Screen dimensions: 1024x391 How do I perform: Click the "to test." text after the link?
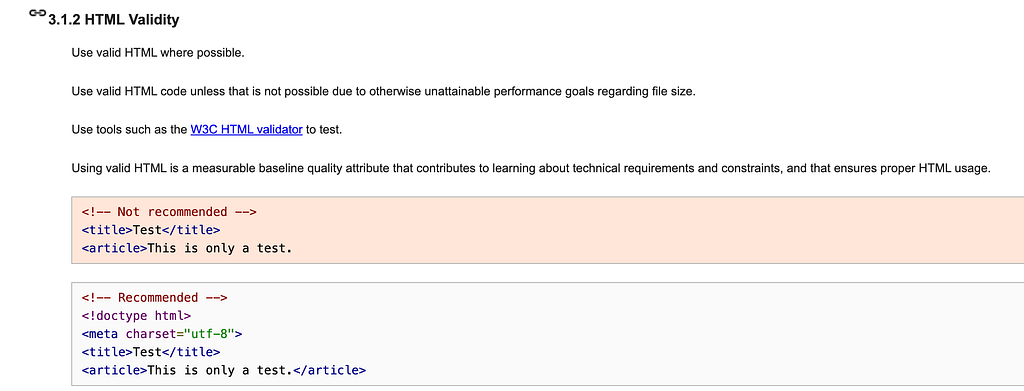pos(324,130)
